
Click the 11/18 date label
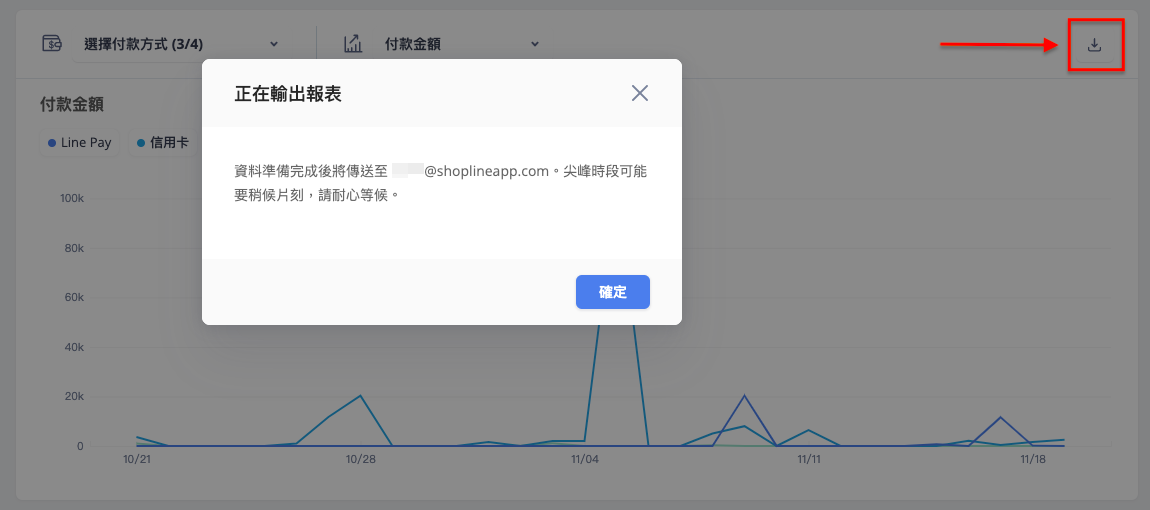tap(1033, 459)
